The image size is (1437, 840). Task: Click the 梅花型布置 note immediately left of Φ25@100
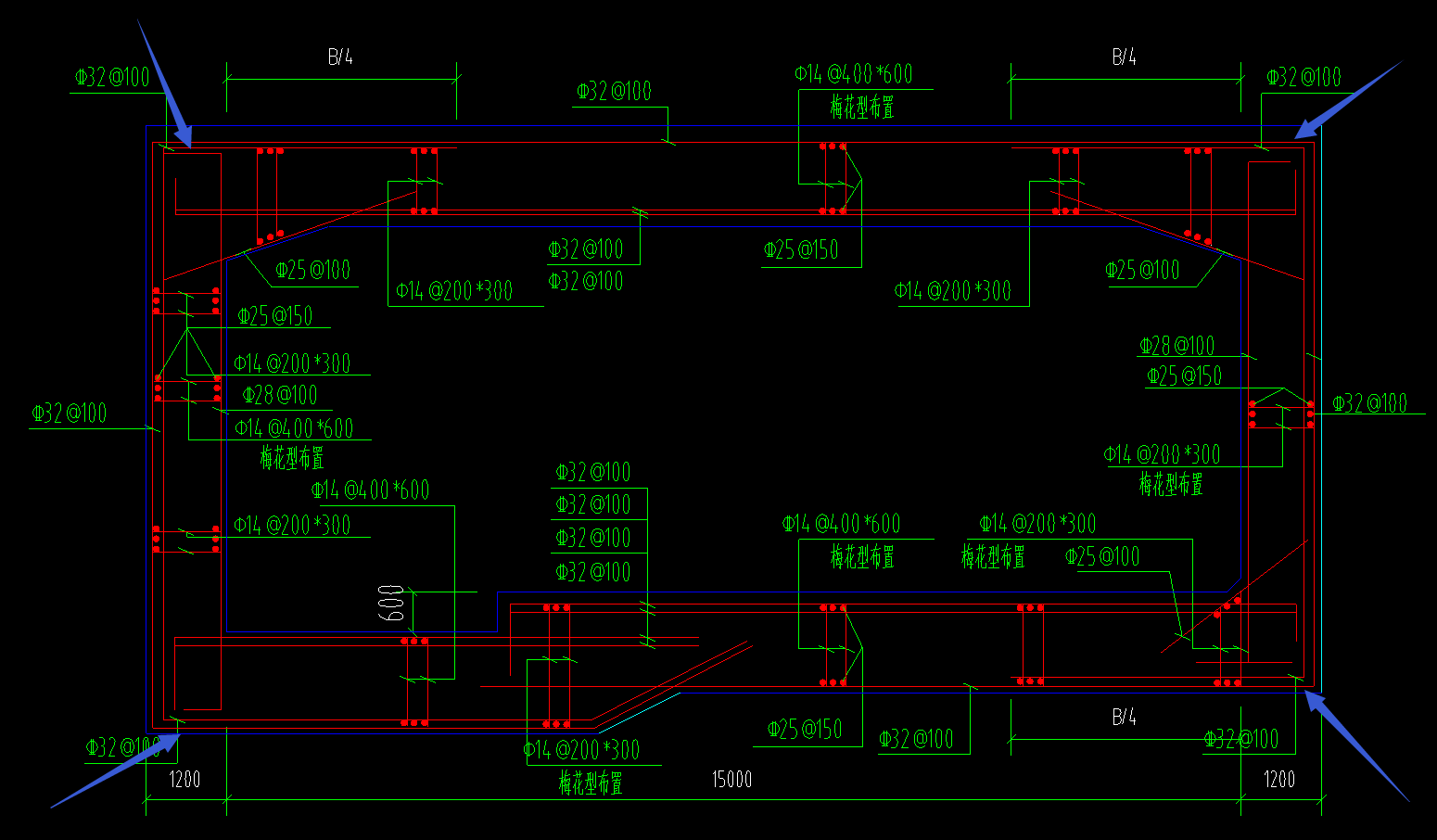[x=993, y=557]
